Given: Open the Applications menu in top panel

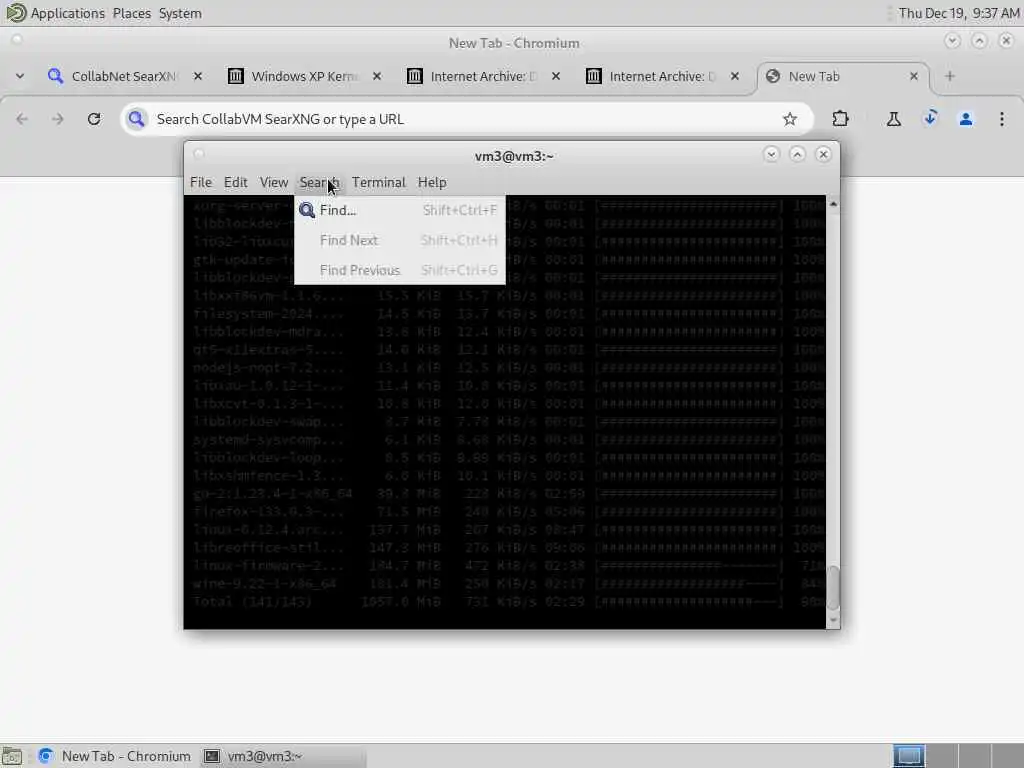Looking at the screenshot, I should pos(67,13).
